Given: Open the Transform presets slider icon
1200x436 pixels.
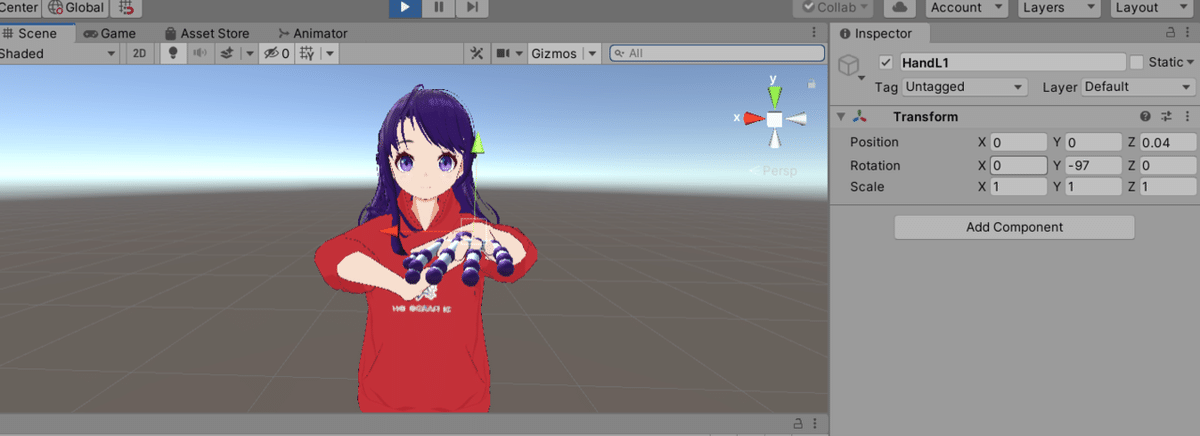Looking at the screenshot, I should coord(1167,117).
